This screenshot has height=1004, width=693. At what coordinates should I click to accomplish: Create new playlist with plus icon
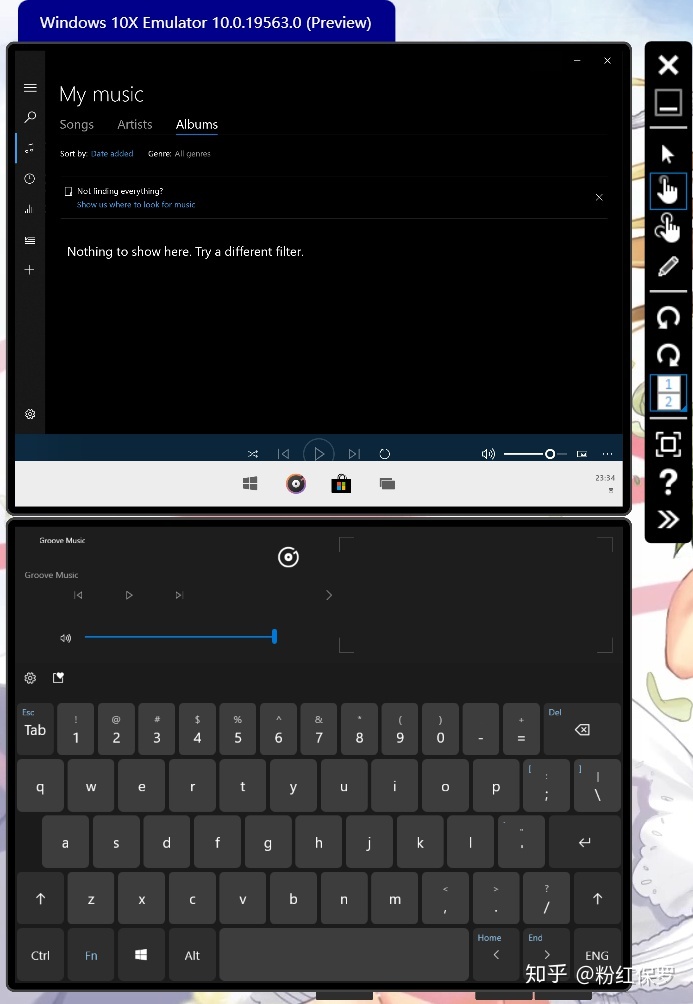(29, 270)
